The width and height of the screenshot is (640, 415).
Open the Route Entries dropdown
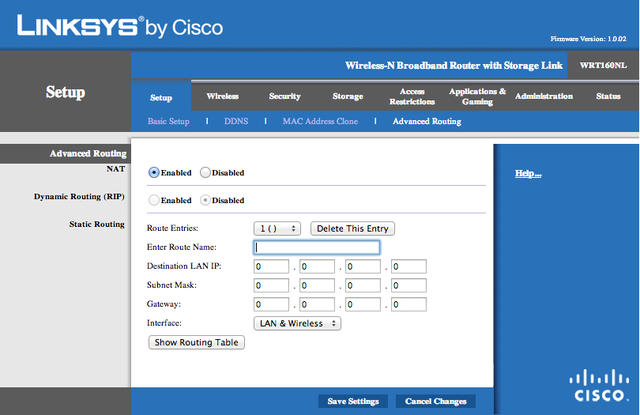[x=277, y=229]
